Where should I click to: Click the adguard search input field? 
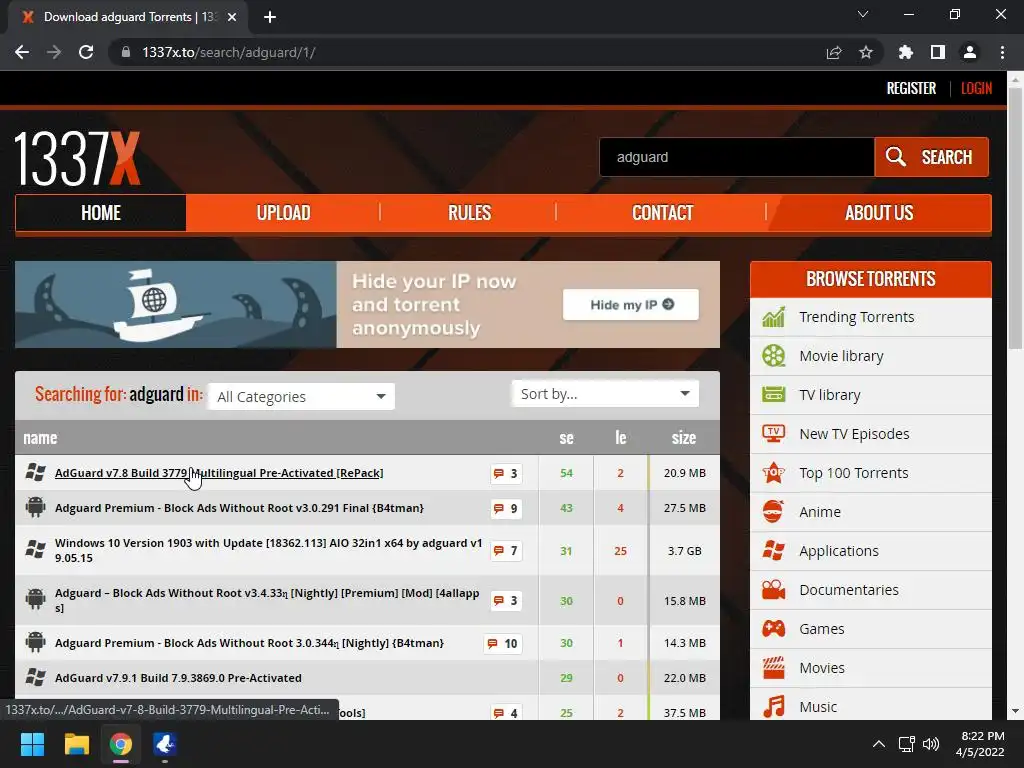point(737,157)
